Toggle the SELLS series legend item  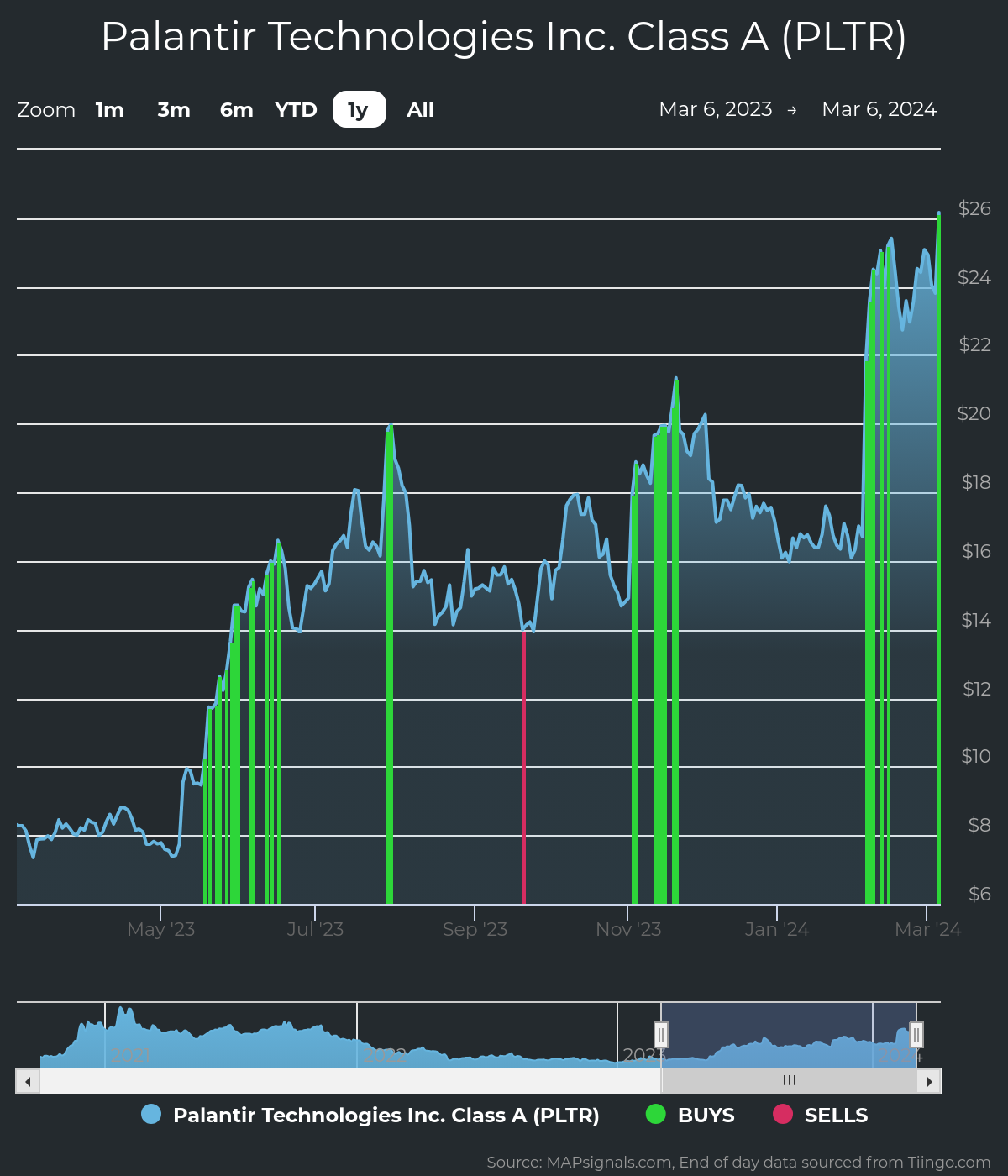[x=820, y=1115]
